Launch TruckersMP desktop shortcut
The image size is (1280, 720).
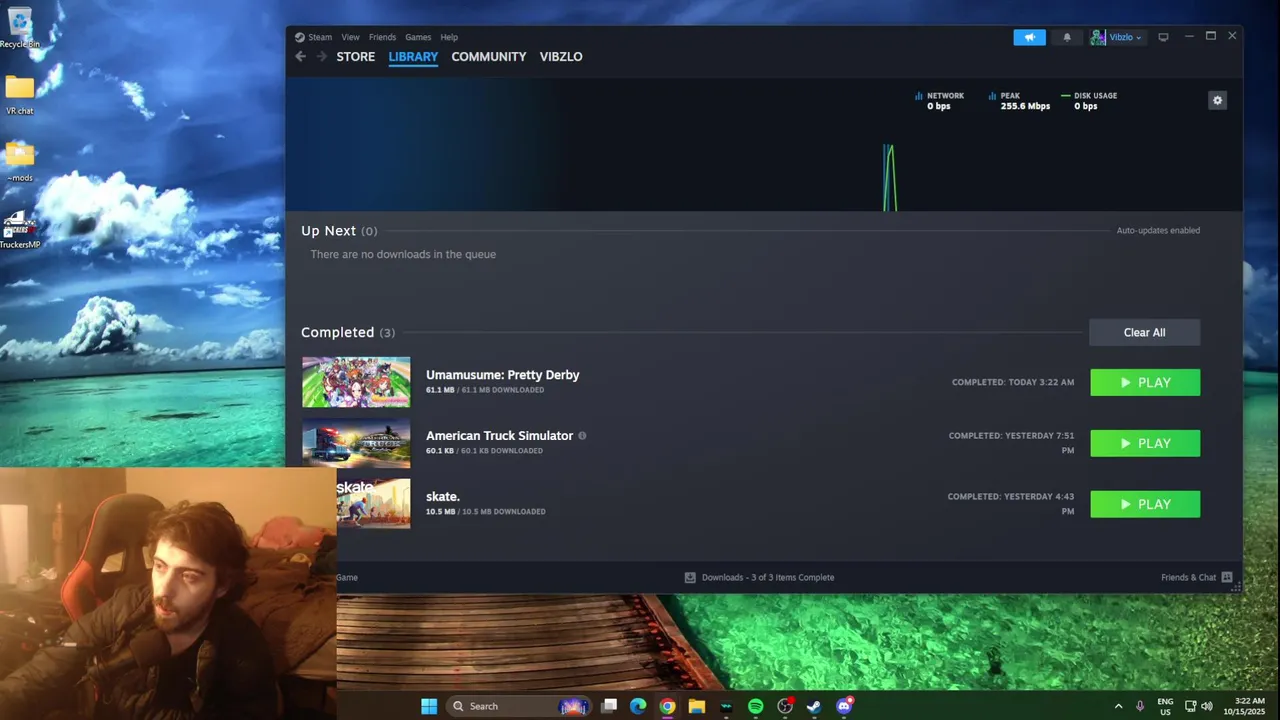coord(19,230)
